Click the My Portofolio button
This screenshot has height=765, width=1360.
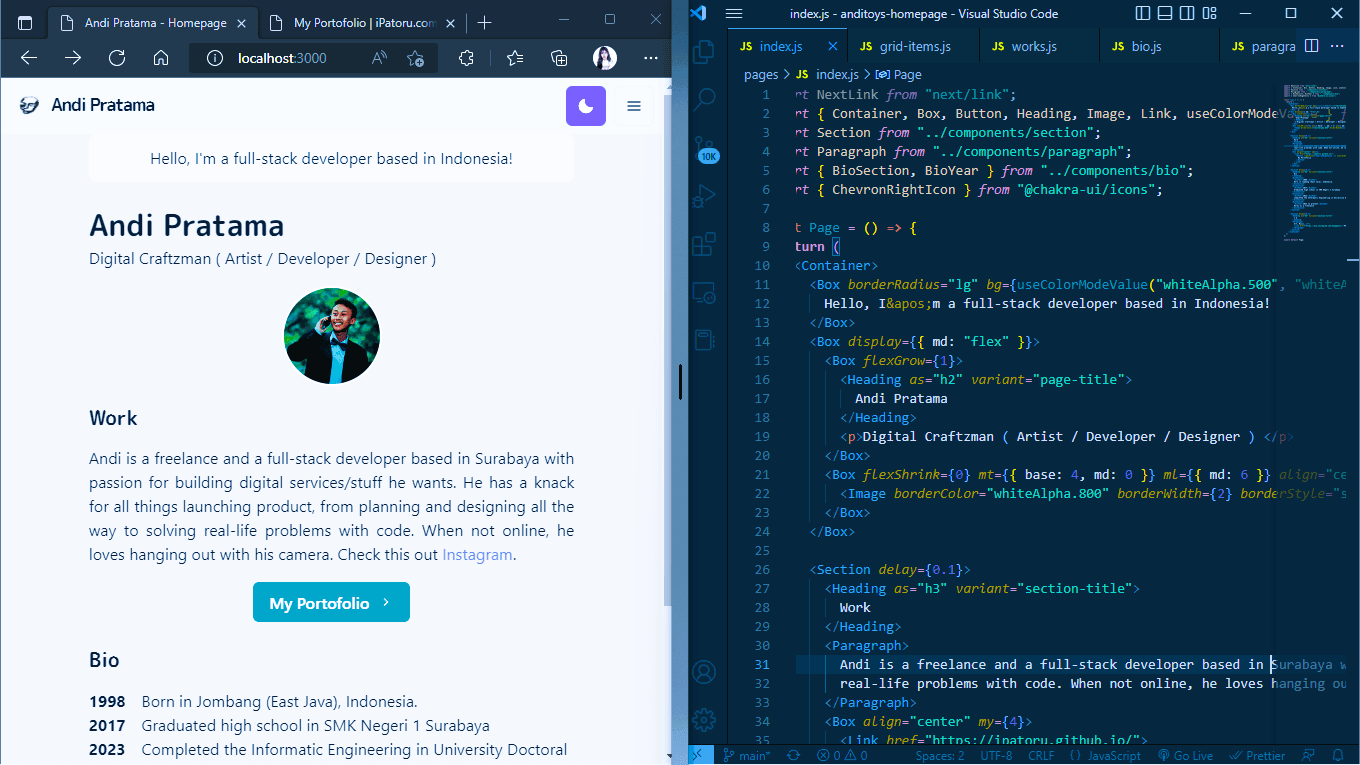click(331, 602)
